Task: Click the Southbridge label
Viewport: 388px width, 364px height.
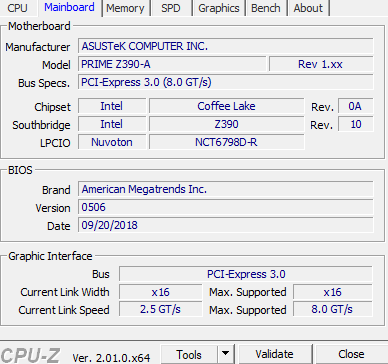Action: pos(41,125)
